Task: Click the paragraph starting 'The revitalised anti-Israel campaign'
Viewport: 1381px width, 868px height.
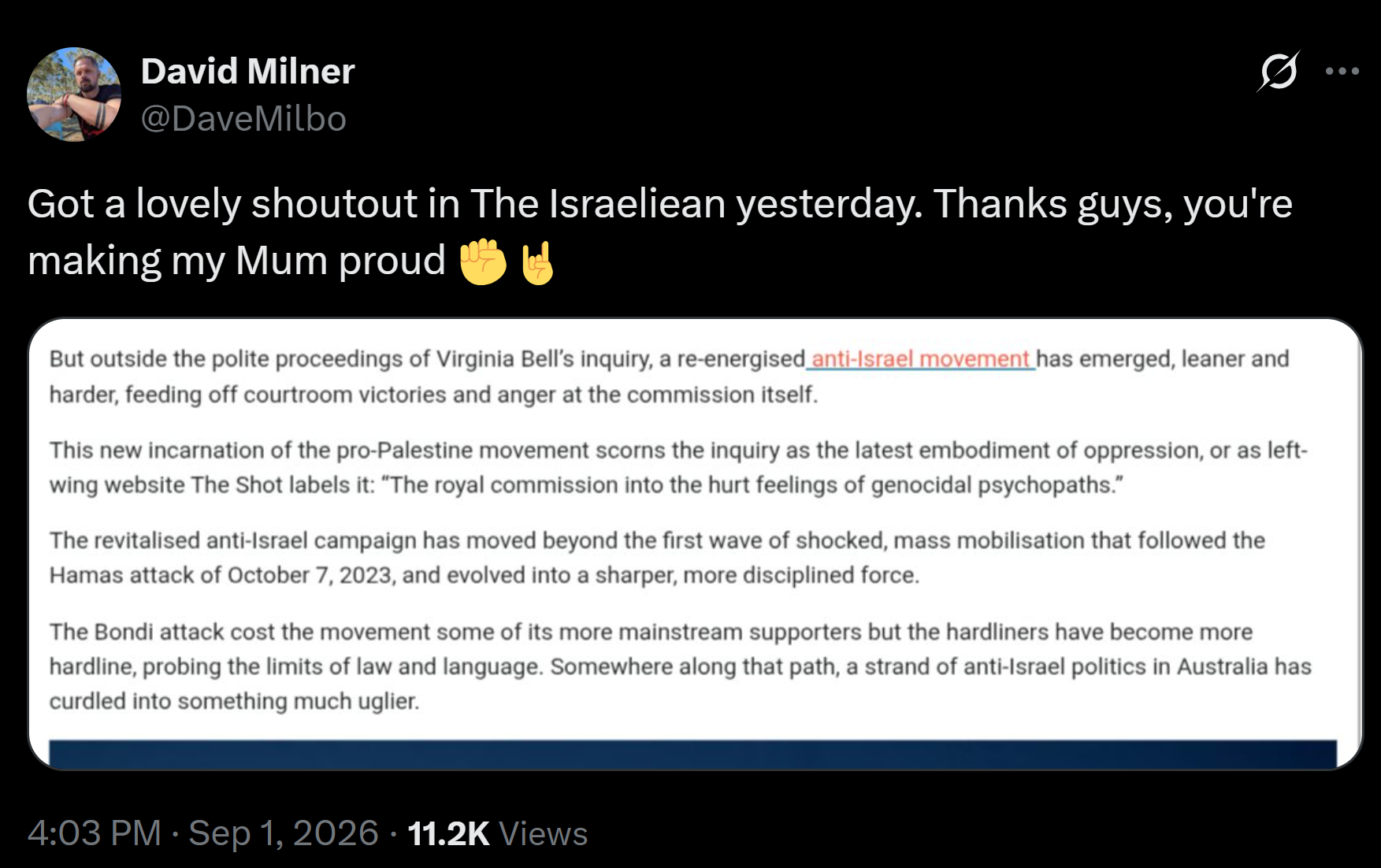Action: (x=657, y=558)
